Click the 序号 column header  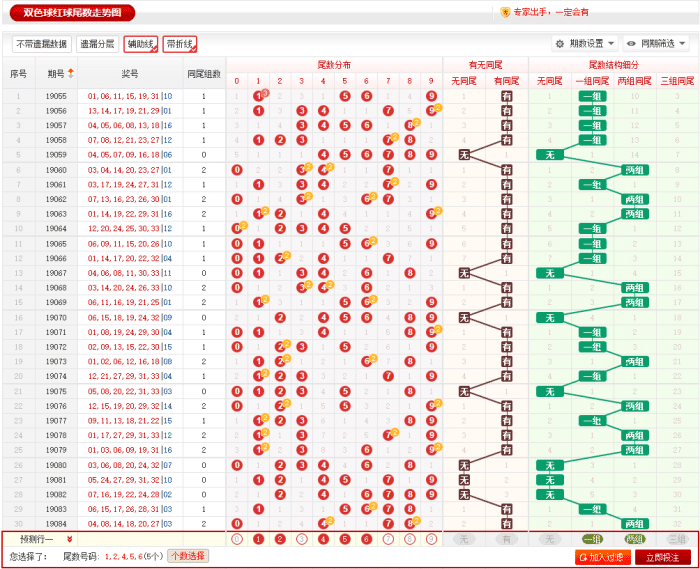[x=18, y=74]
